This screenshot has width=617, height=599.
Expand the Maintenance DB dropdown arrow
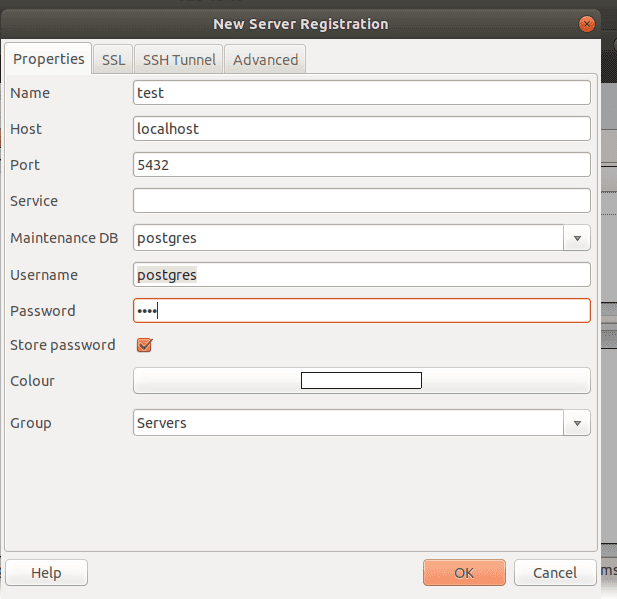click(x=577, y=238)
